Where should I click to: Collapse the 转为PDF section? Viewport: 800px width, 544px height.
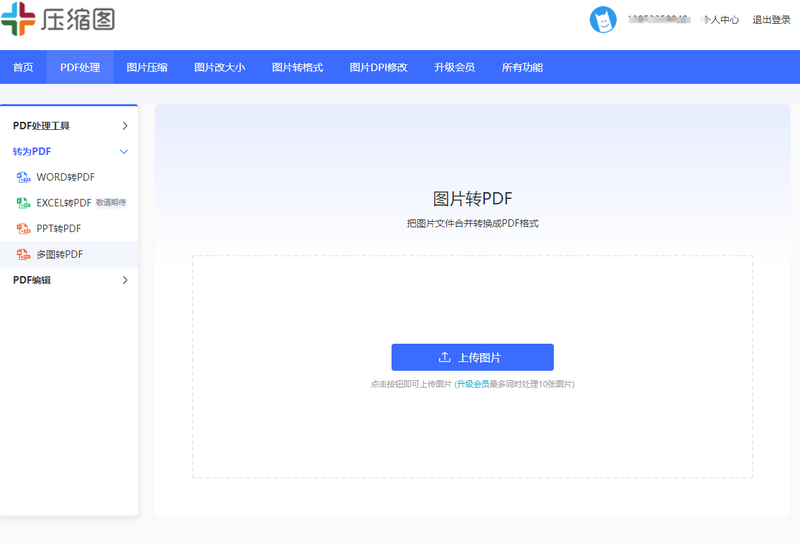[x=124, y=152]
